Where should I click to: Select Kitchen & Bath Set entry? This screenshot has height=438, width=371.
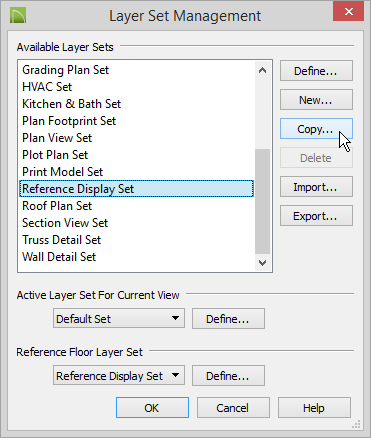[x=71, y=104]
